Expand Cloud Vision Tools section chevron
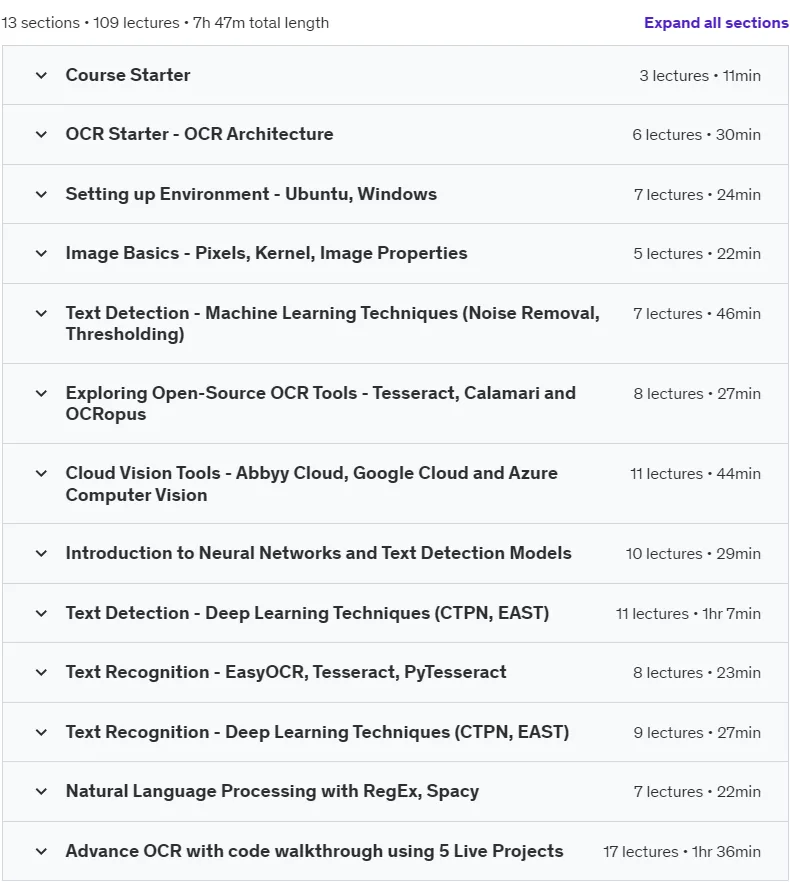 41,474
